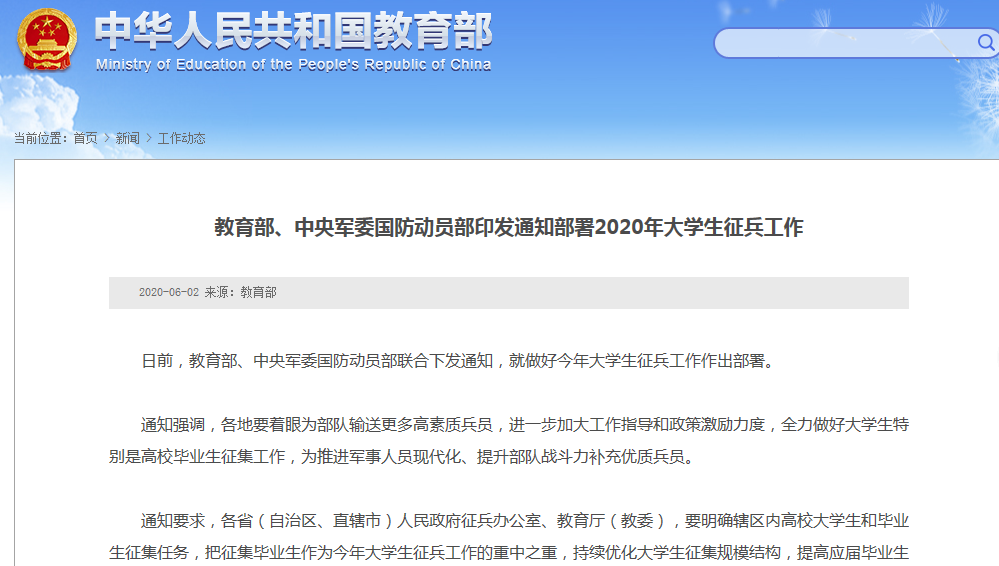Click the search magnifier icon
This screenshot has width=999, height=566.
[986, 43]
